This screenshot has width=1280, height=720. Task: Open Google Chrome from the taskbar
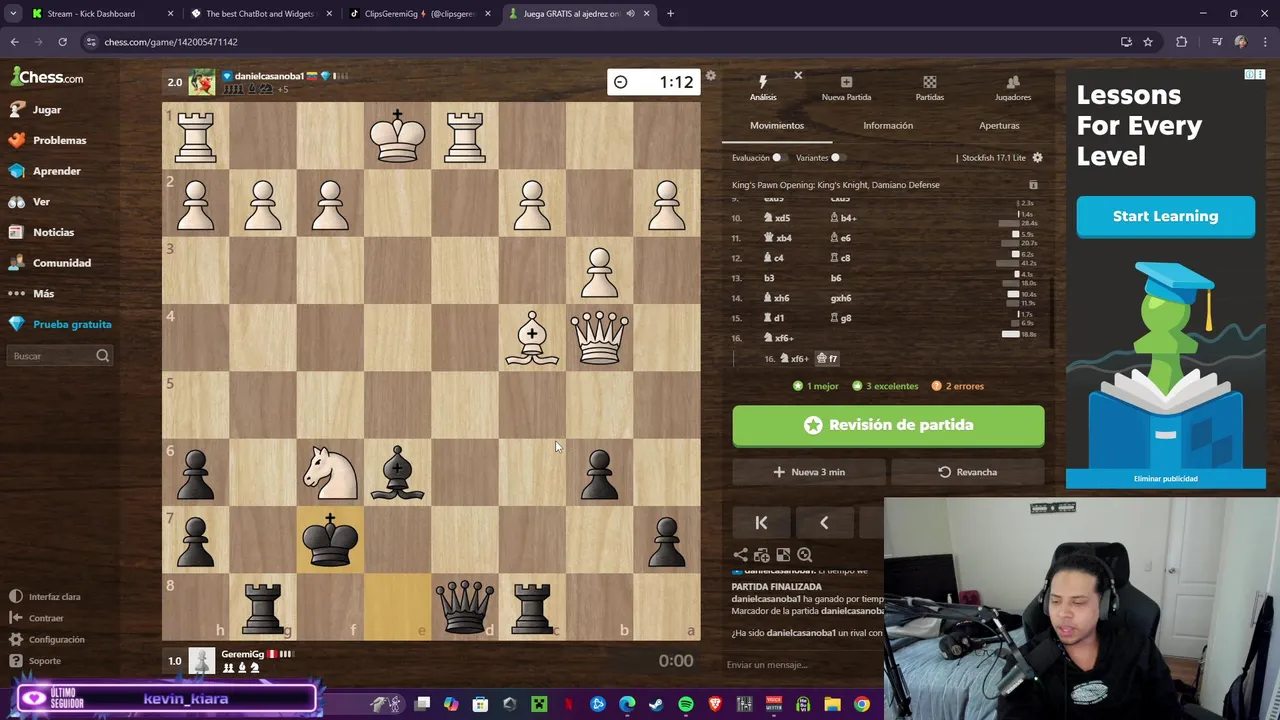[862, 705]
